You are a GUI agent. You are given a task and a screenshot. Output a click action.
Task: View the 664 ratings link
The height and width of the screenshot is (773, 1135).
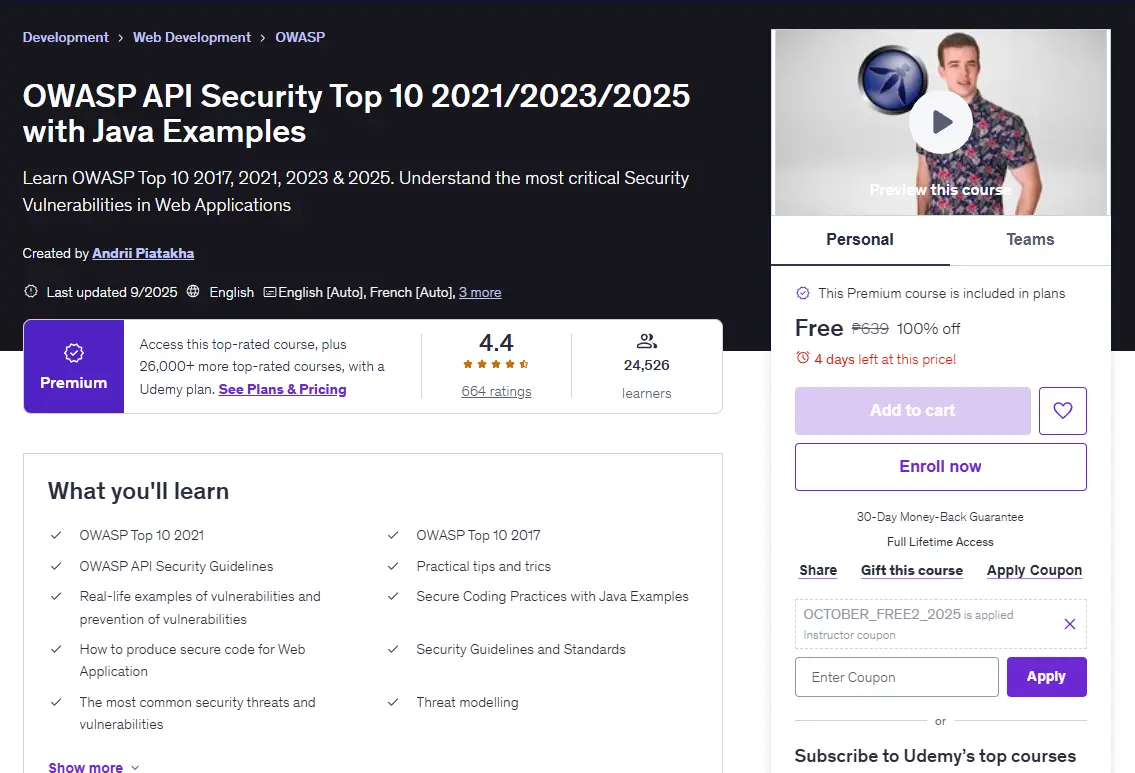point(496,392)
